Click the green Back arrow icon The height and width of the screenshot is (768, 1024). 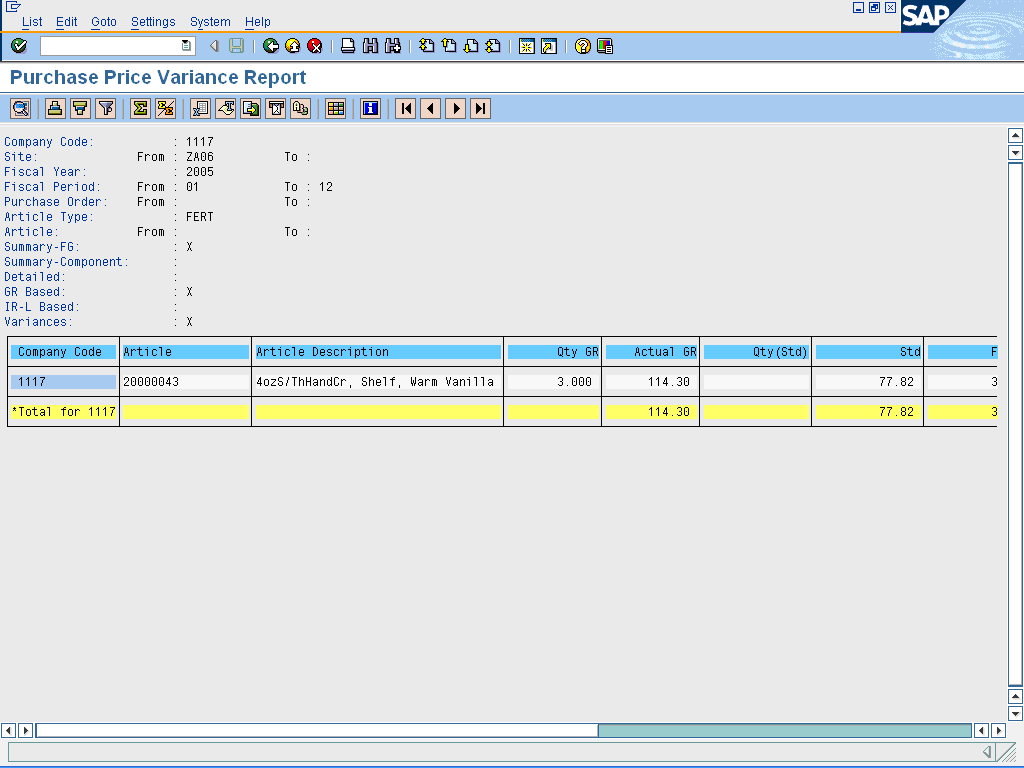coord(270,46)
